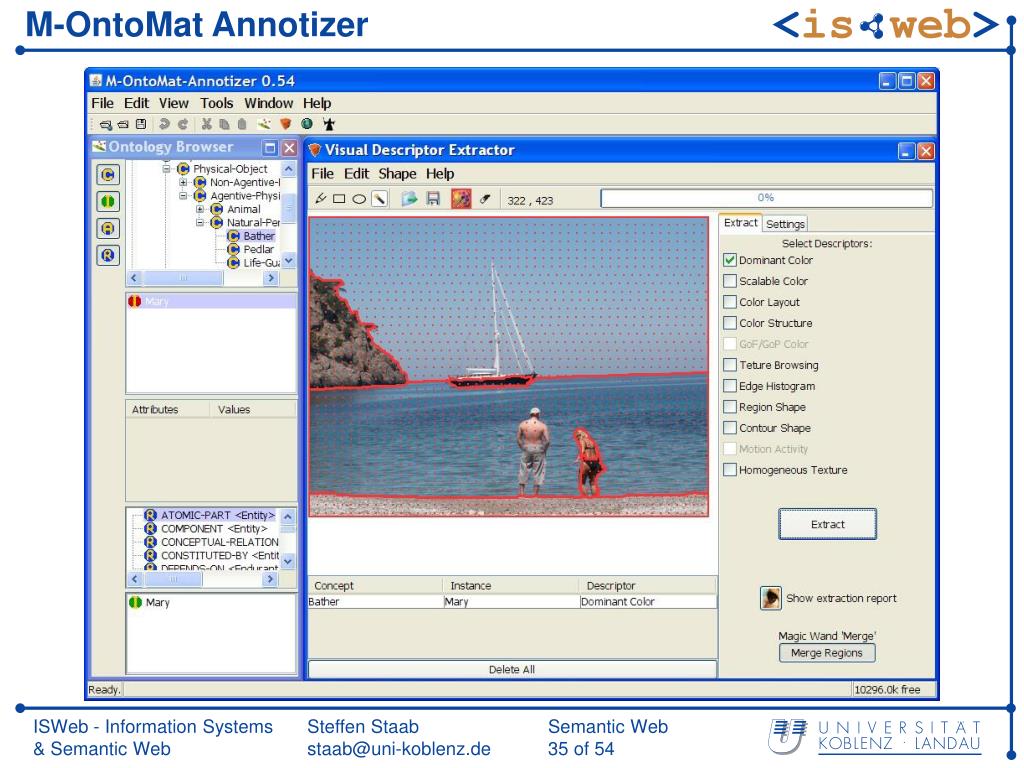Click the Delete All button
The height and width of the screenshot is (768, 1024).
pyautogui.click(x=512, y=669)
